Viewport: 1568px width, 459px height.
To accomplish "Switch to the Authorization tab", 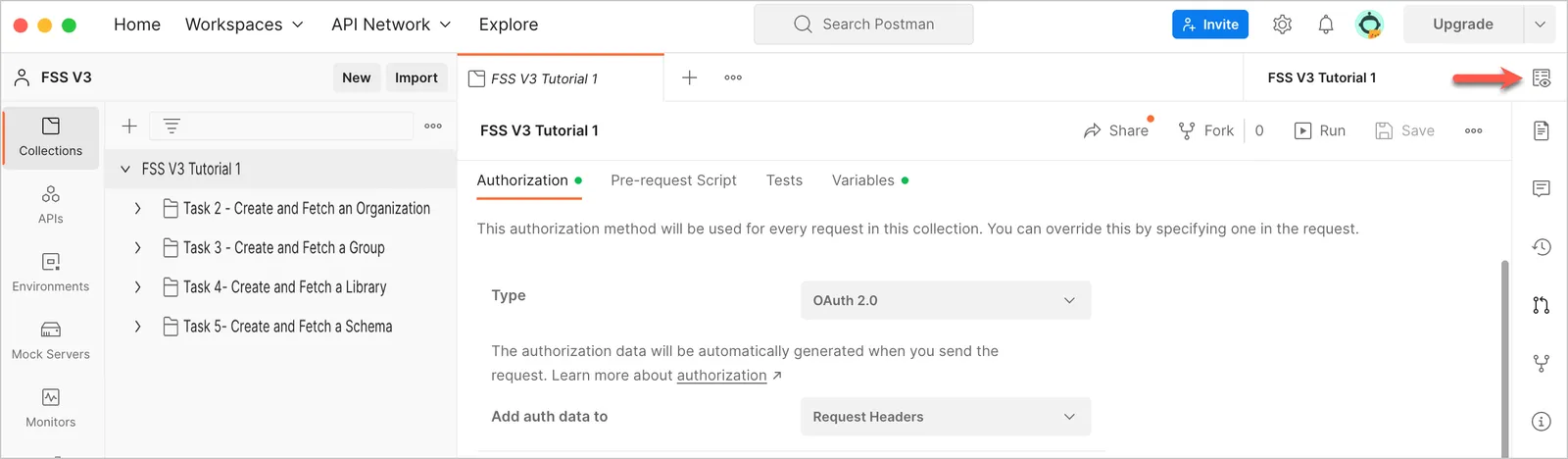I will coord(529,180).
